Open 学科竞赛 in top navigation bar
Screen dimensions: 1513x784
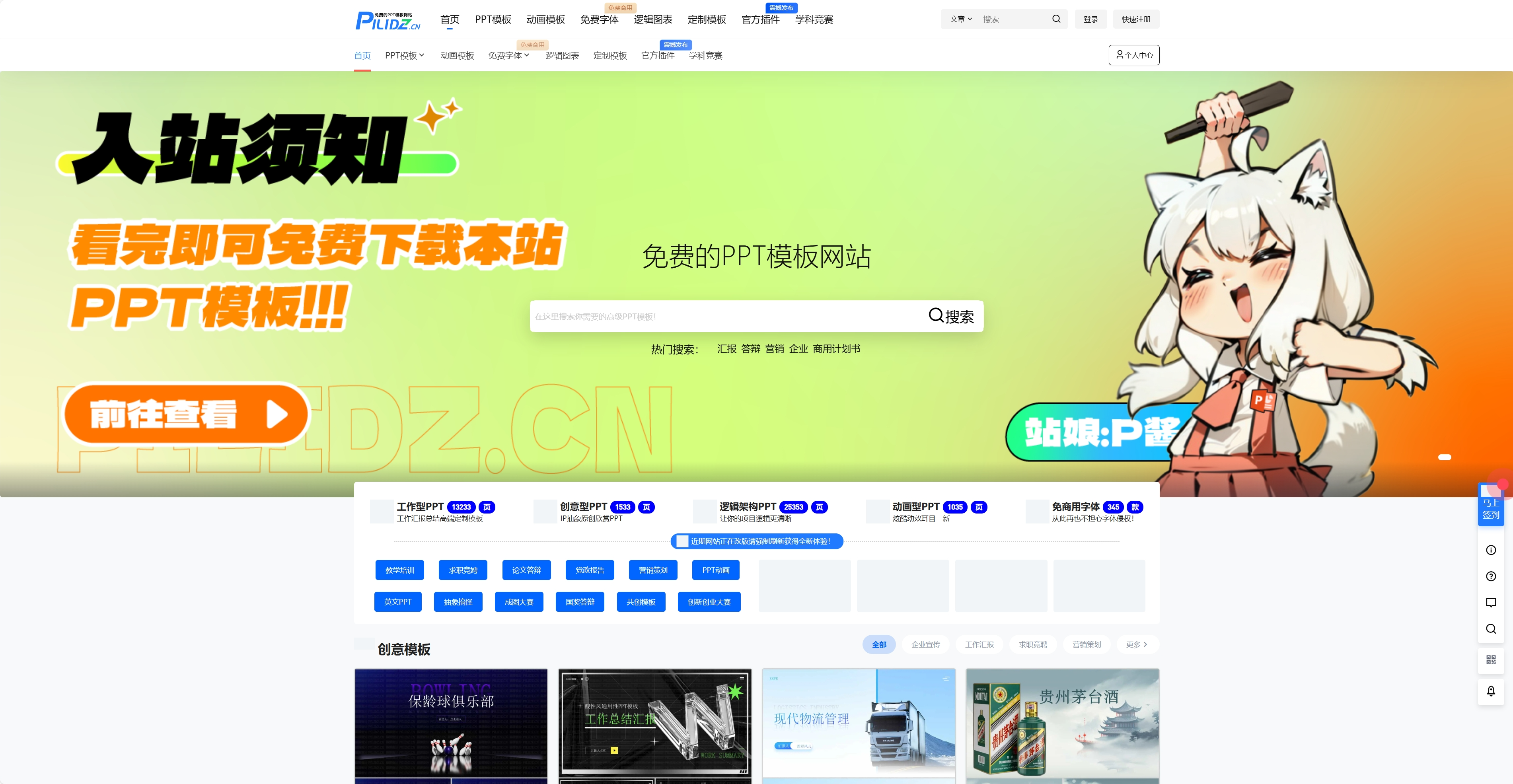tap(814, 19)
